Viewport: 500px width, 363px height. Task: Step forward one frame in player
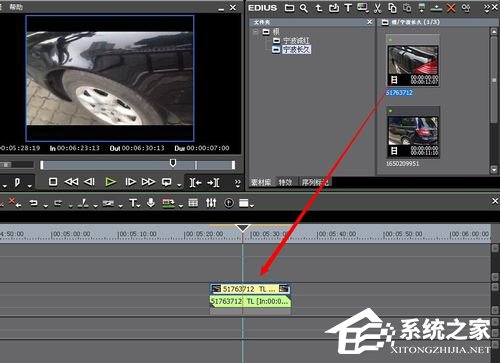pos(130,182)
